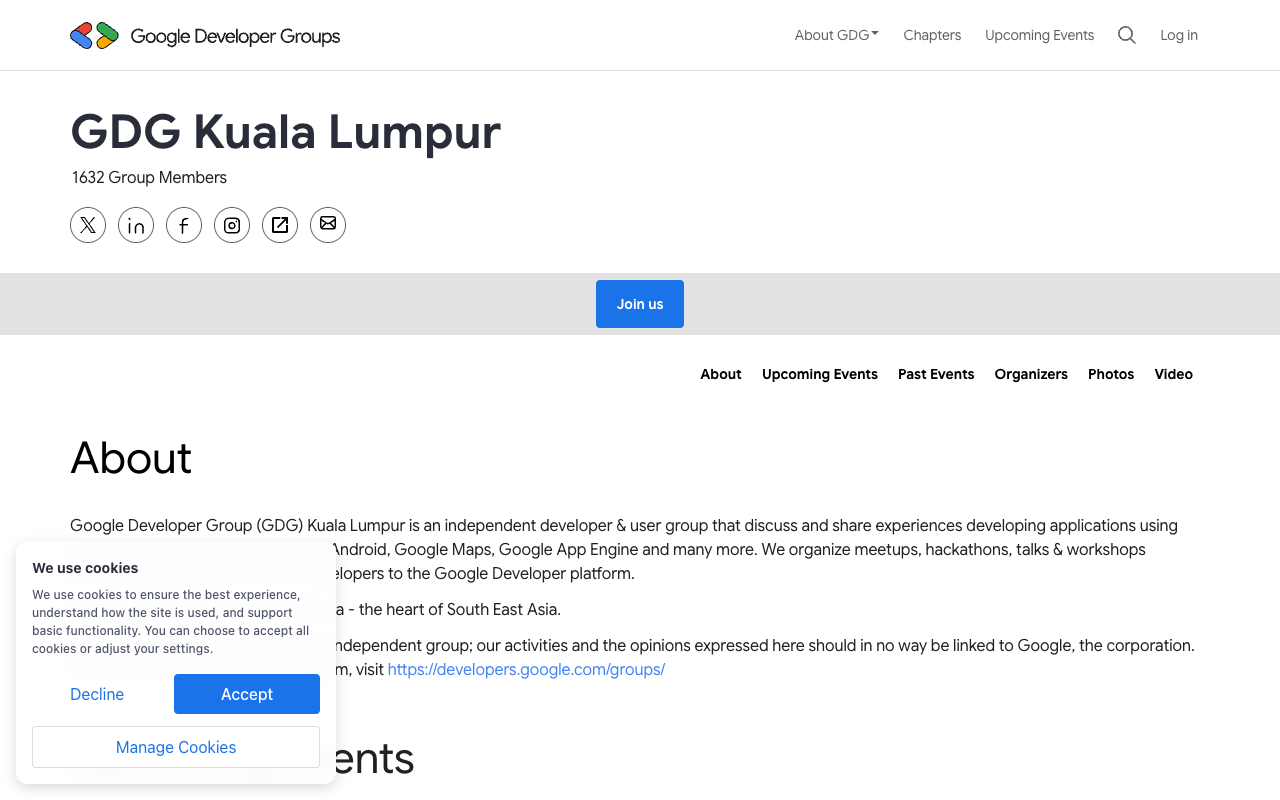Open the Organizers section
Viewport: 1280px width, 800px height.
[x=1031, y=374]
